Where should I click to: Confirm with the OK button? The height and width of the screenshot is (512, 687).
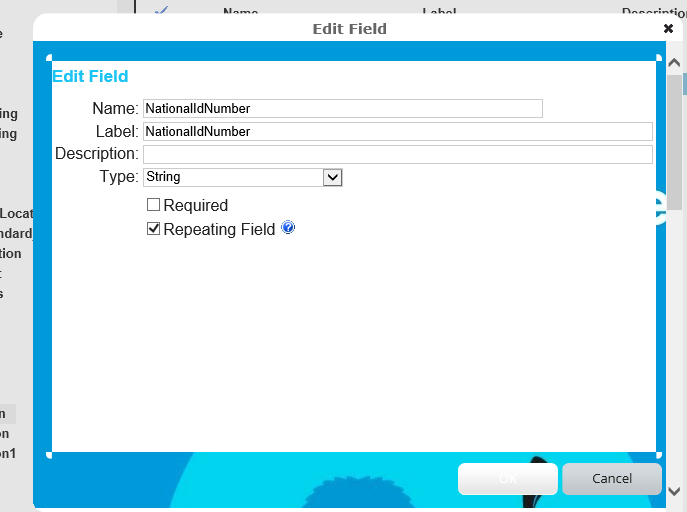[x=508, y=479]
